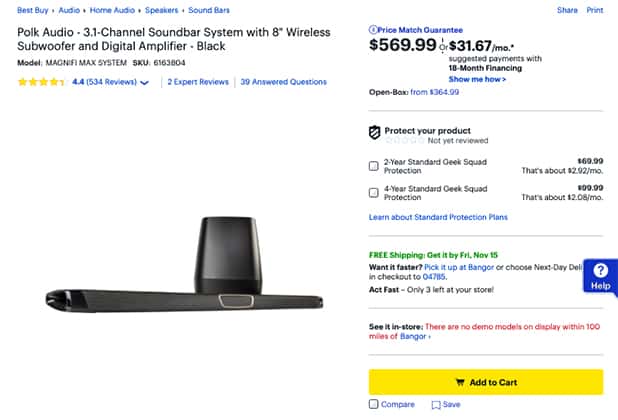Screen dimensions: 618x420
Task: Open the 2 Expert Reviews link
Action: [x=198, y=82]
